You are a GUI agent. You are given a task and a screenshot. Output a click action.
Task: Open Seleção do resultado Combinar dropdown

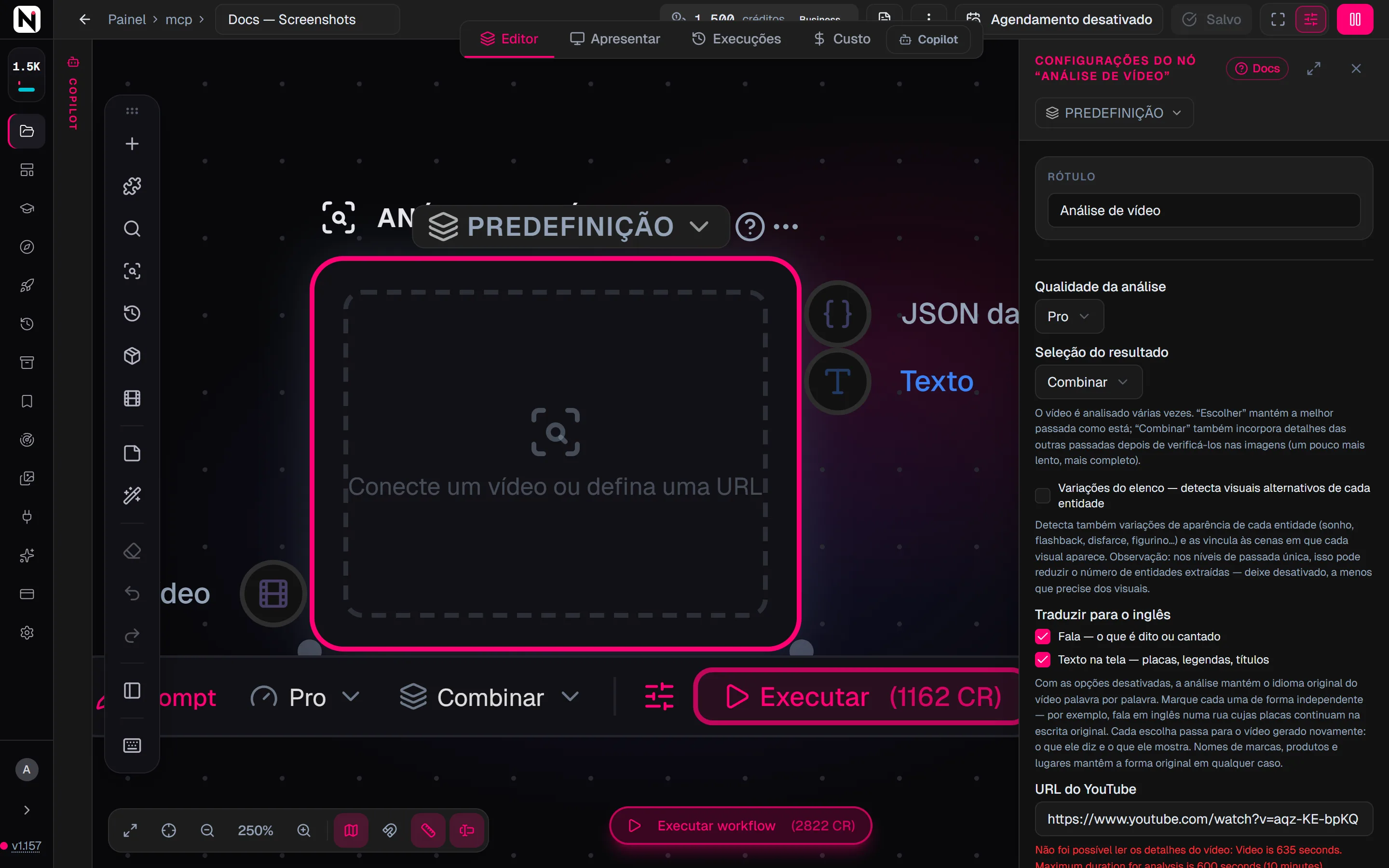(1088, 382)
